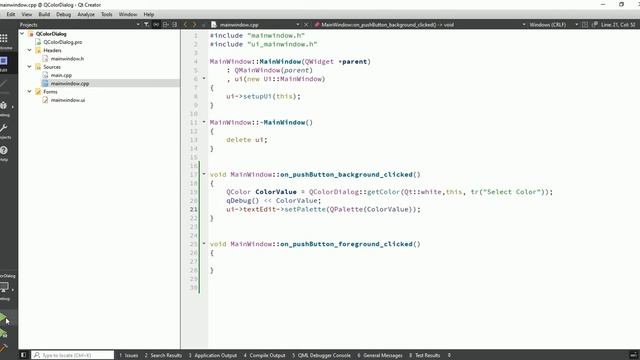The image size is (640, 360).
Task: Open the Design mode in sidebar
Action: point(4,86)
